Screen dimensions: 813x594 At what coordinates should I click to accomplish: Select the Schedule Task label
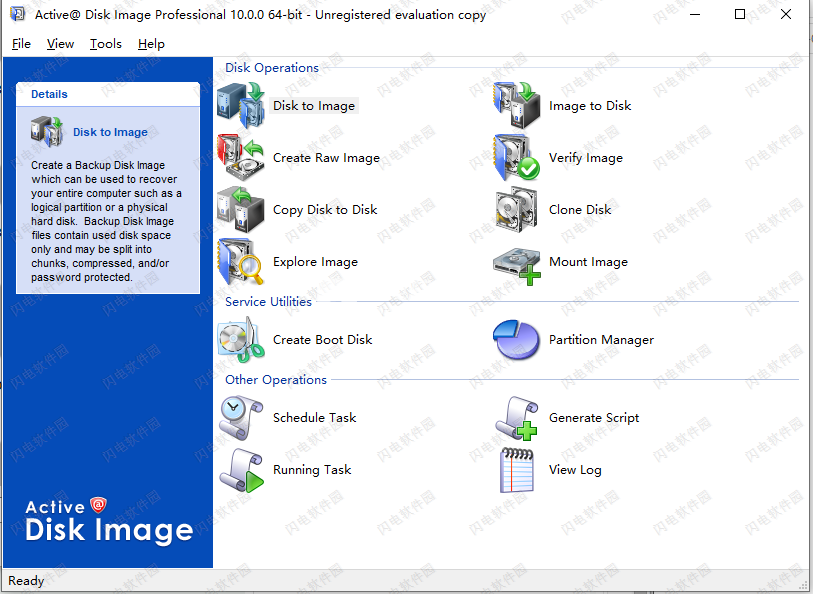[x=315, y=418]
